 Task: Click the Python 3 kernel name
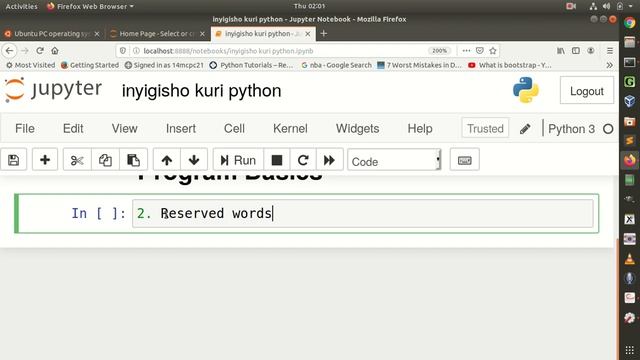[571, 129]
